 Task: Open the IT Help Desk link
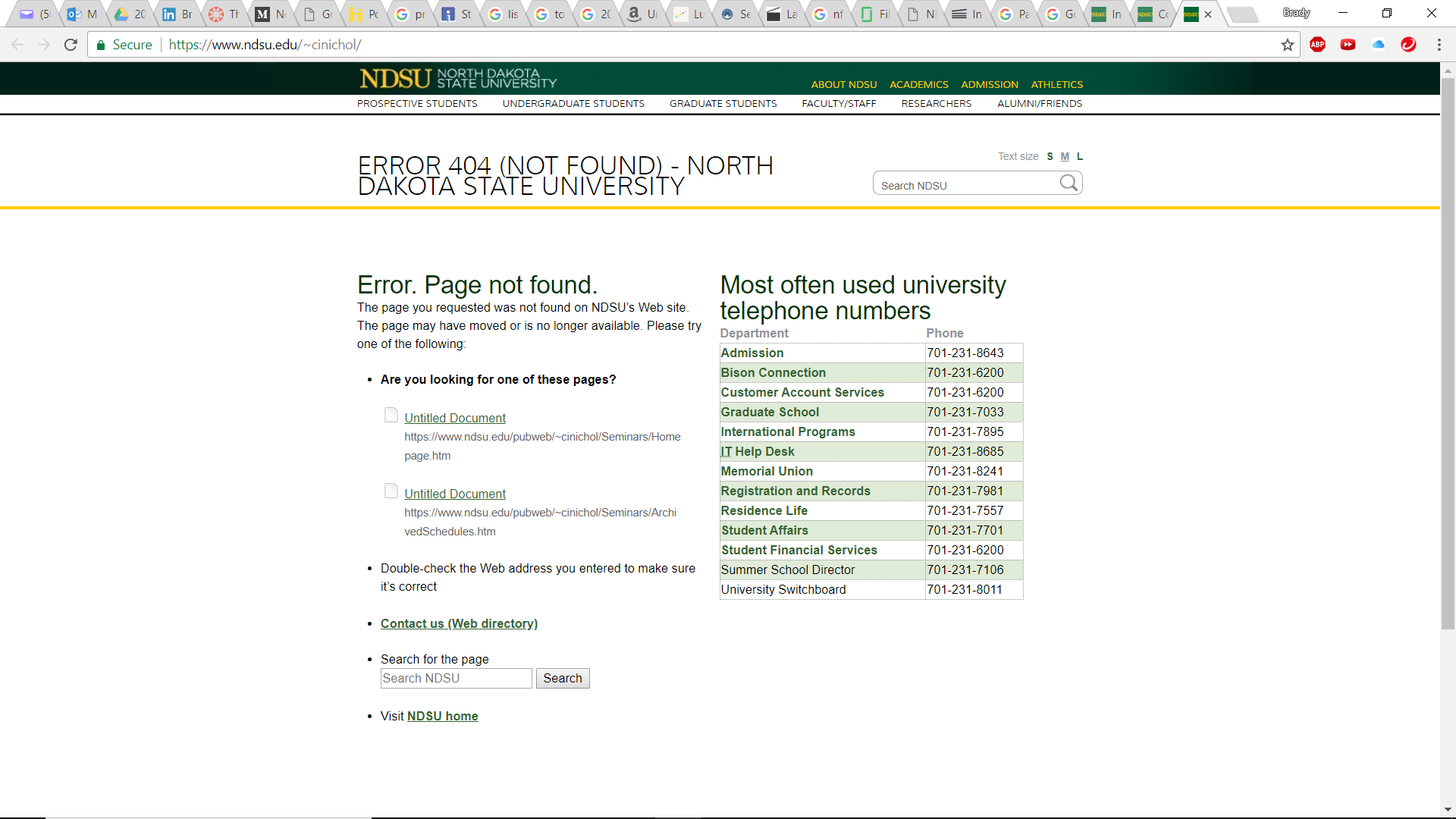[x=758, y=451]
